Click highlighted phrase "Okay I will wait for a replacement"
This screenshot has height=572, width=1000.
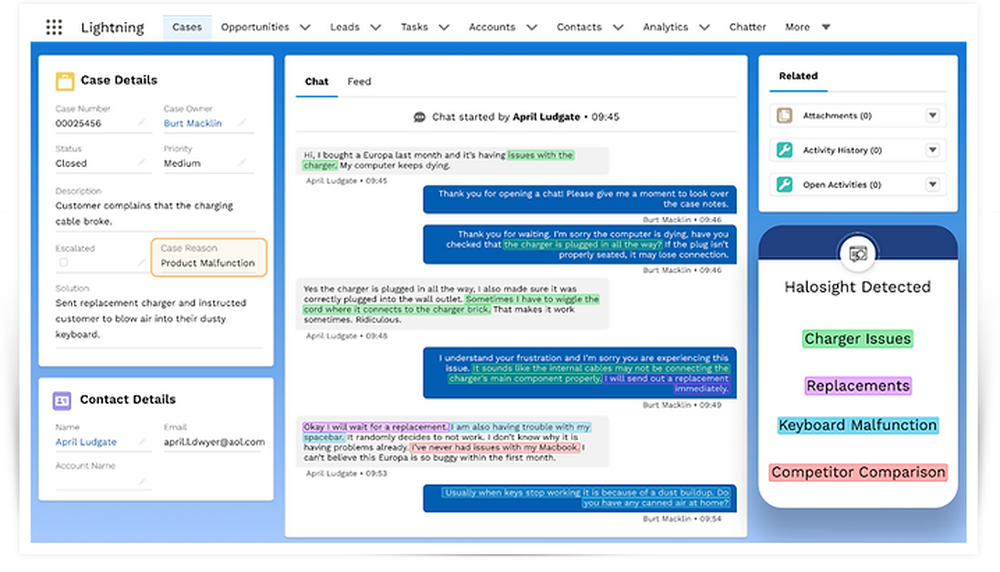tap(376, 427)
